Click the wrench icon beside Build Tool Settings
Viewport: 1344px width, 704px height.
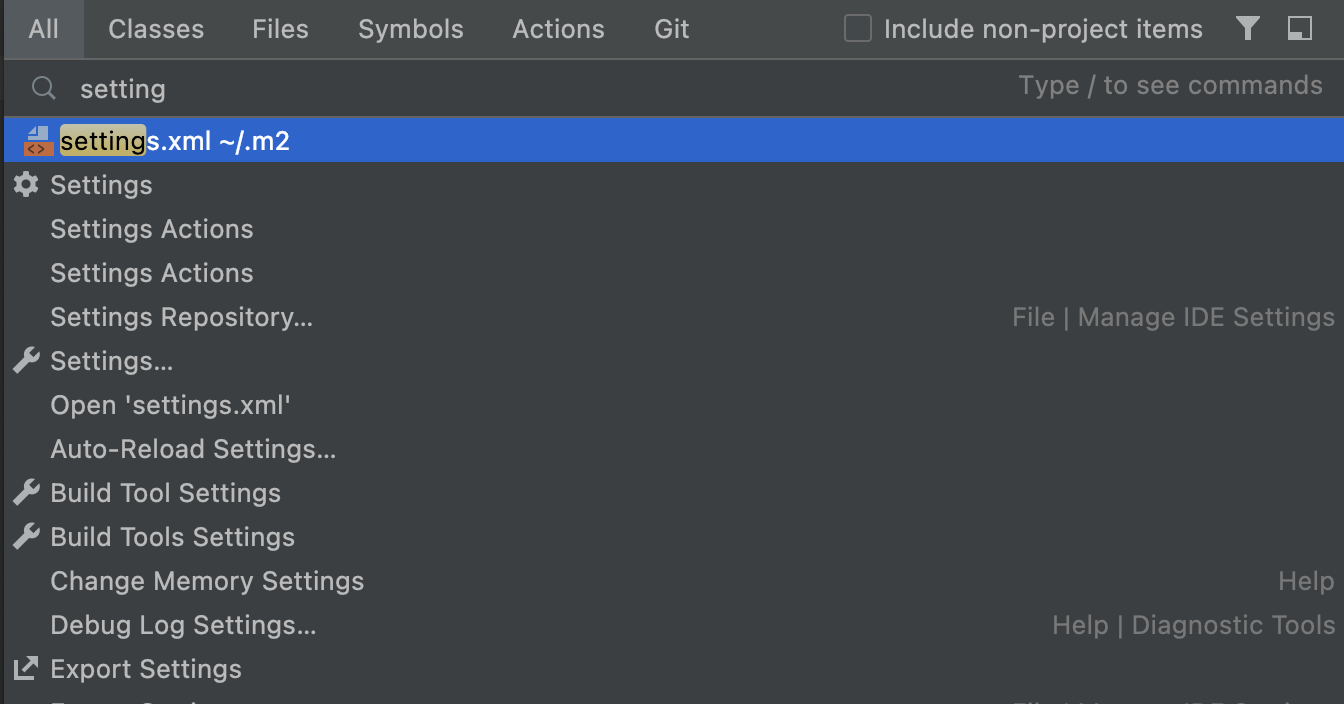click(x=26, y=493)
